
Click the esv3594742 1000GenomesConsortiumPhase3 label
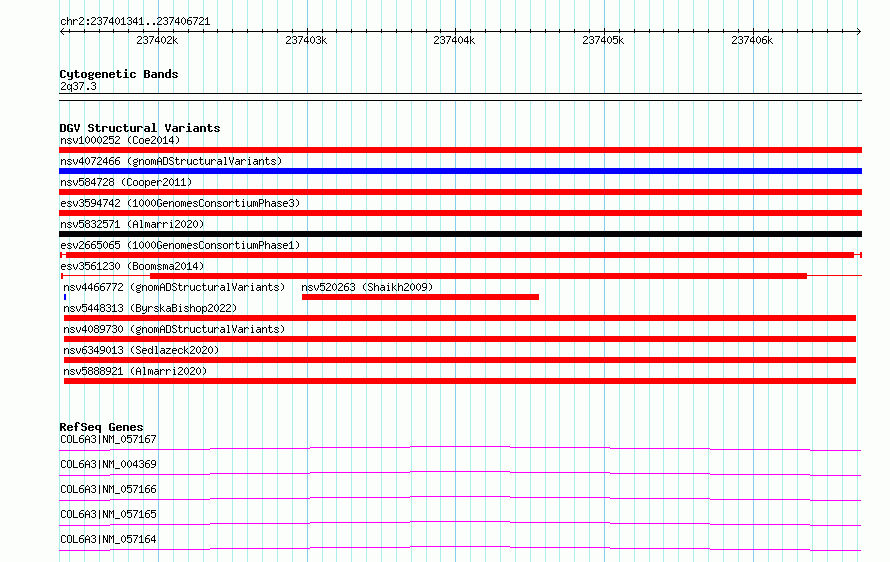pyautogui.click(x=180, y=203)
